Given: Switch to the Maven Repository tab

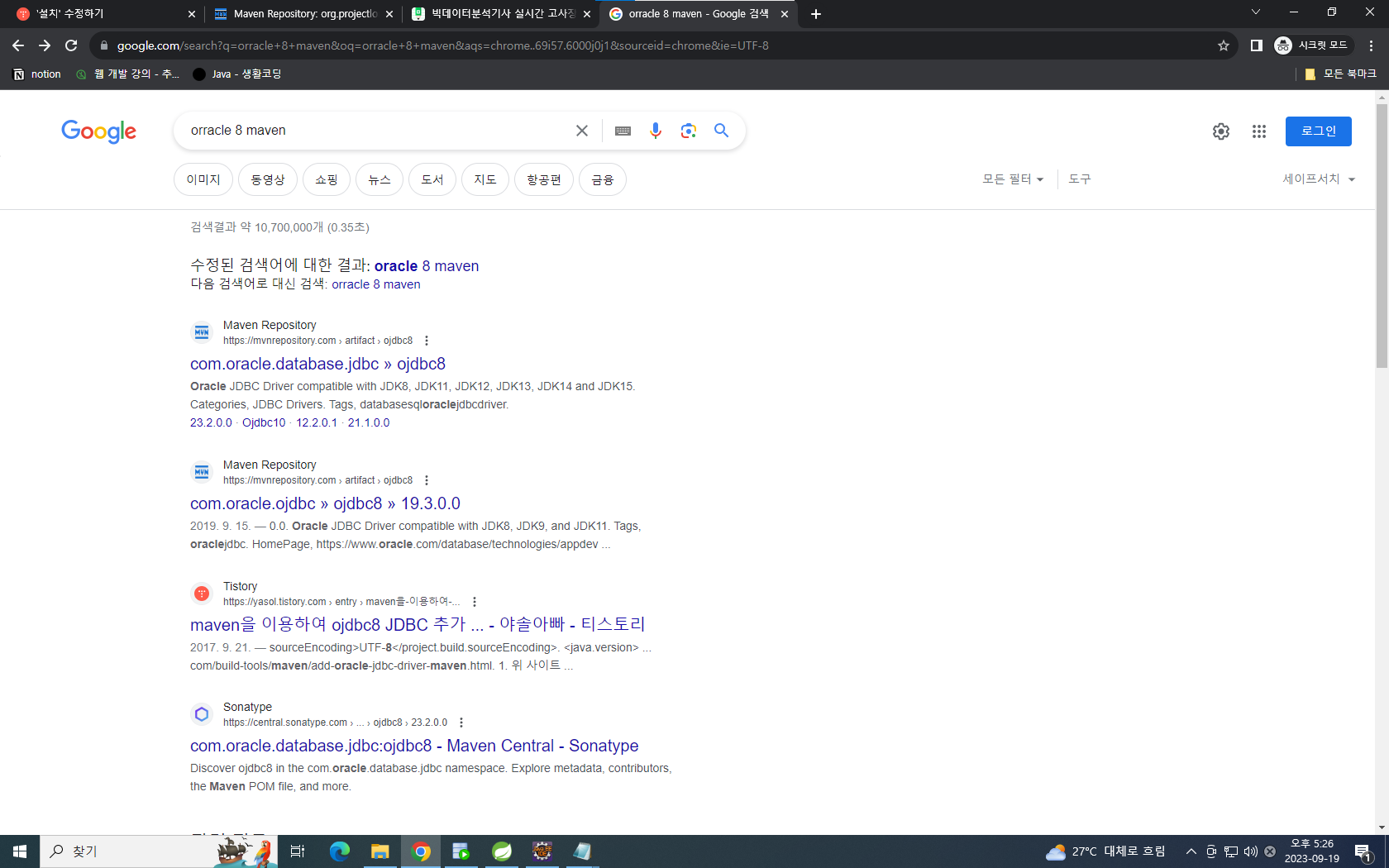Looking at the screenshot, I should [x=303, y=14].
